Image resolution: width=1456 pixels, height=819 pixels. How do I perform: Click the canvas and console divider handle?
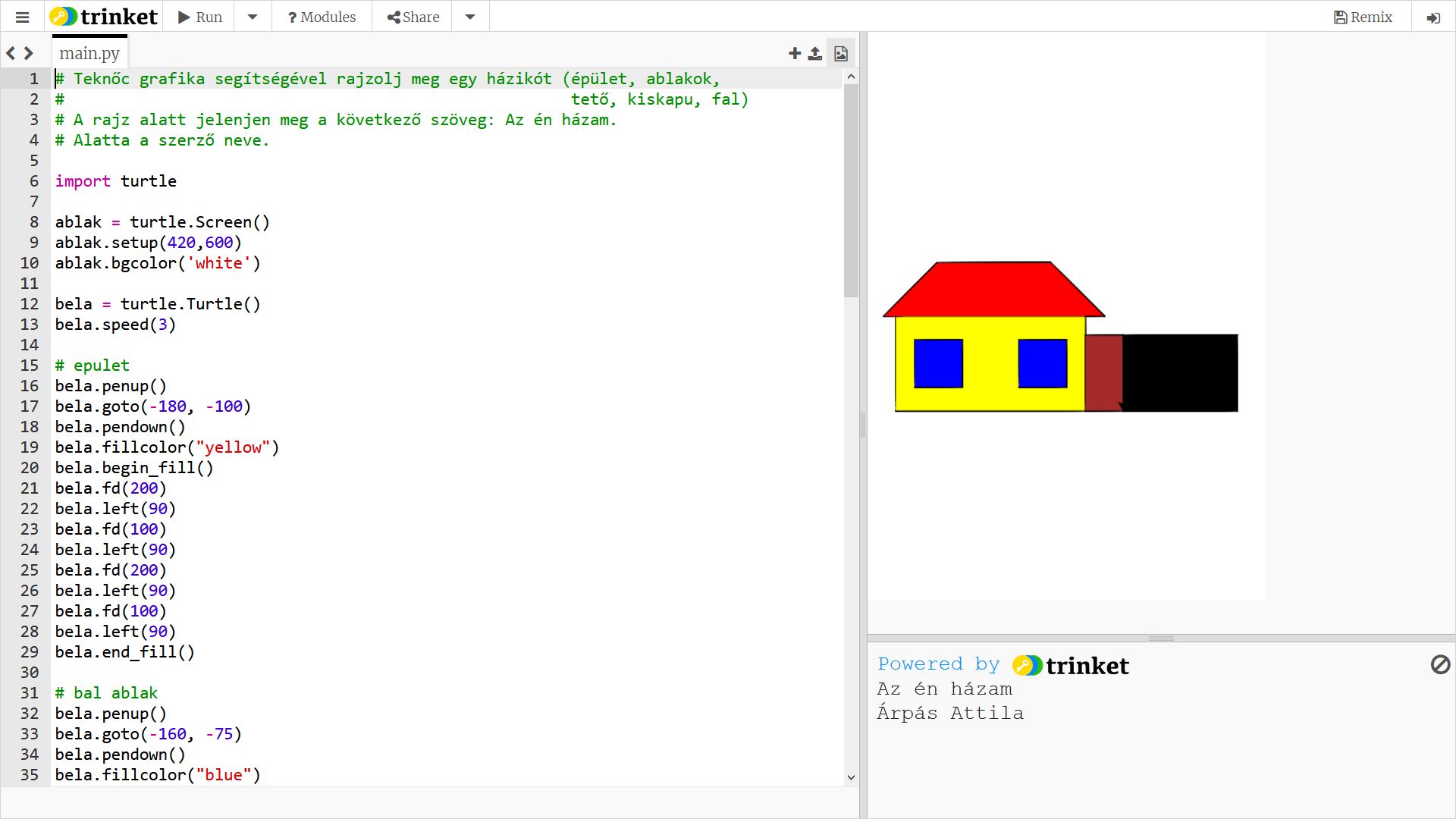click(1160, 639)
